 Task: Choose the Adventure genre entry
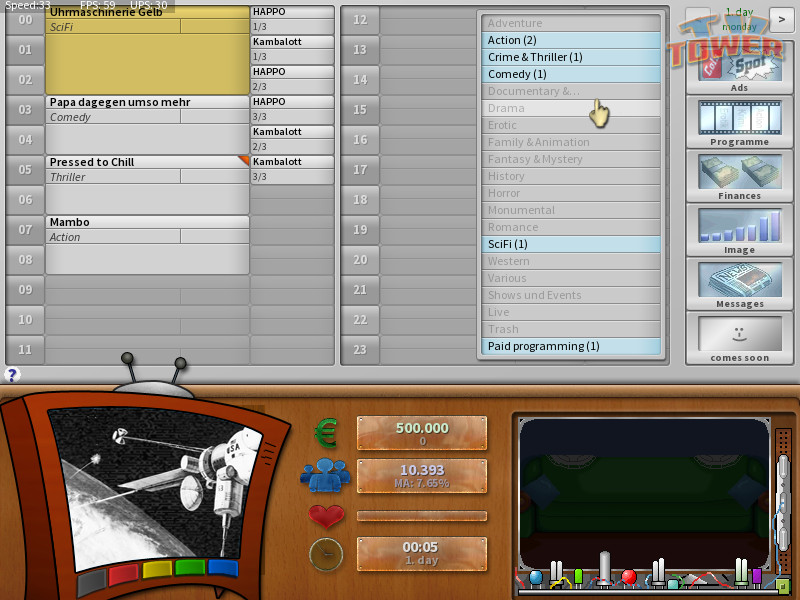(571, 23)
